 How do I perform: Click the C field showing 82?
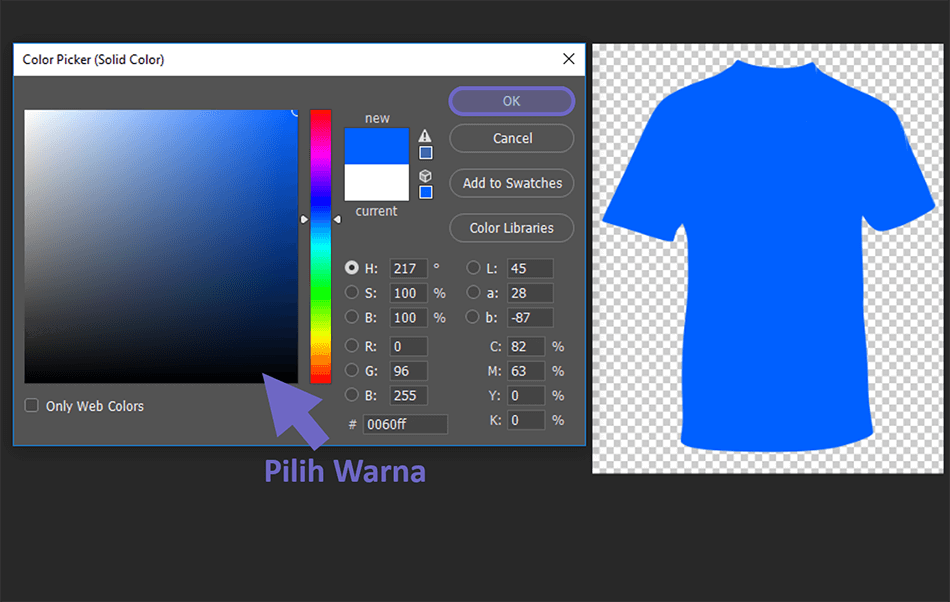coord(526,346)
